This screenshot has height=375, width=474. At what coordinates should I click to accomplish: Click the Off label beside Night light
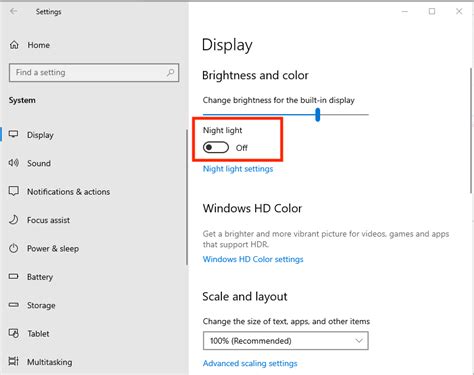click(242, 148)
